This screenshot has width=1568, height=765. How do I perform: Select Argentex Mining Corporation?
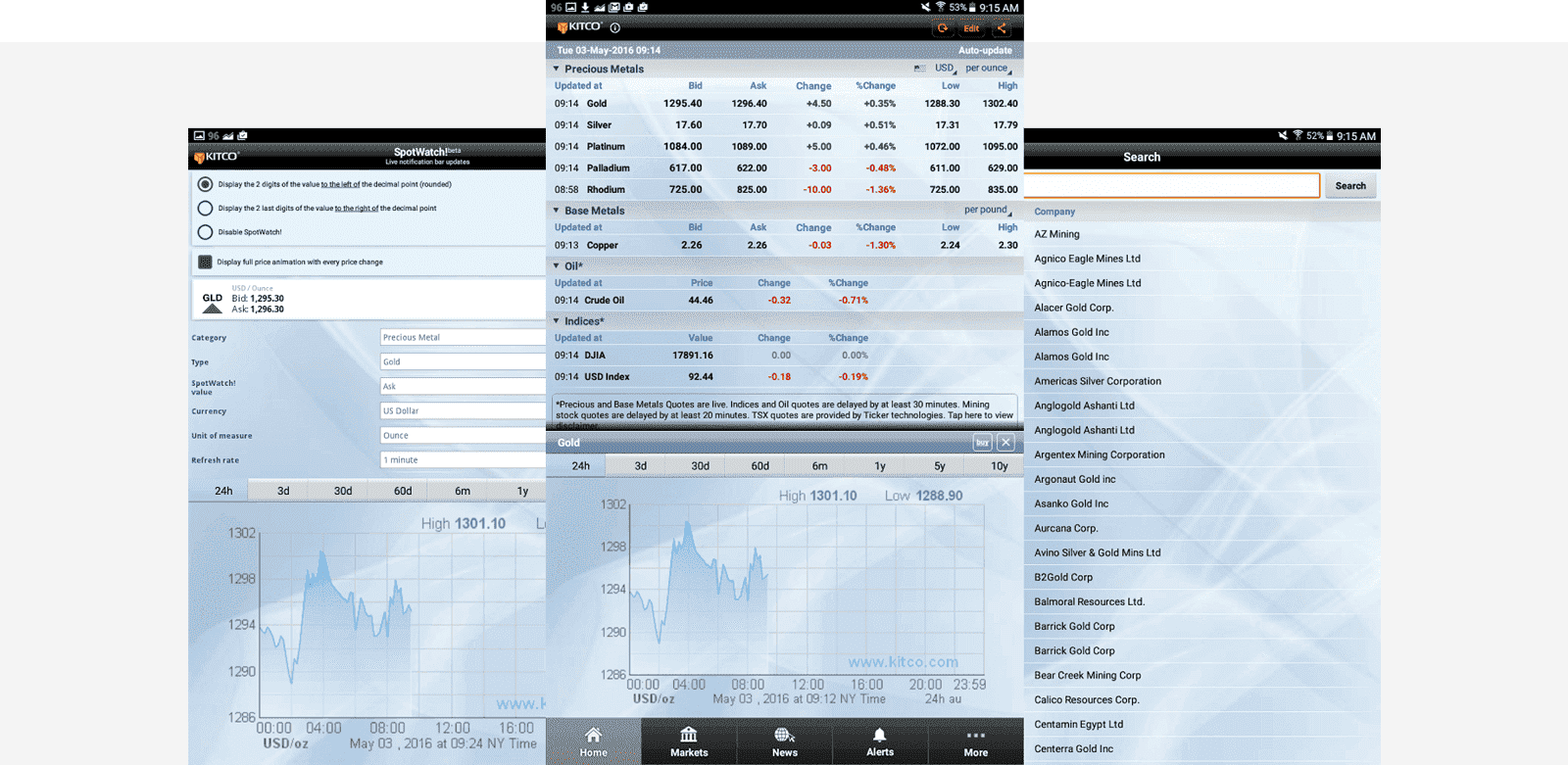point(1202,454)
